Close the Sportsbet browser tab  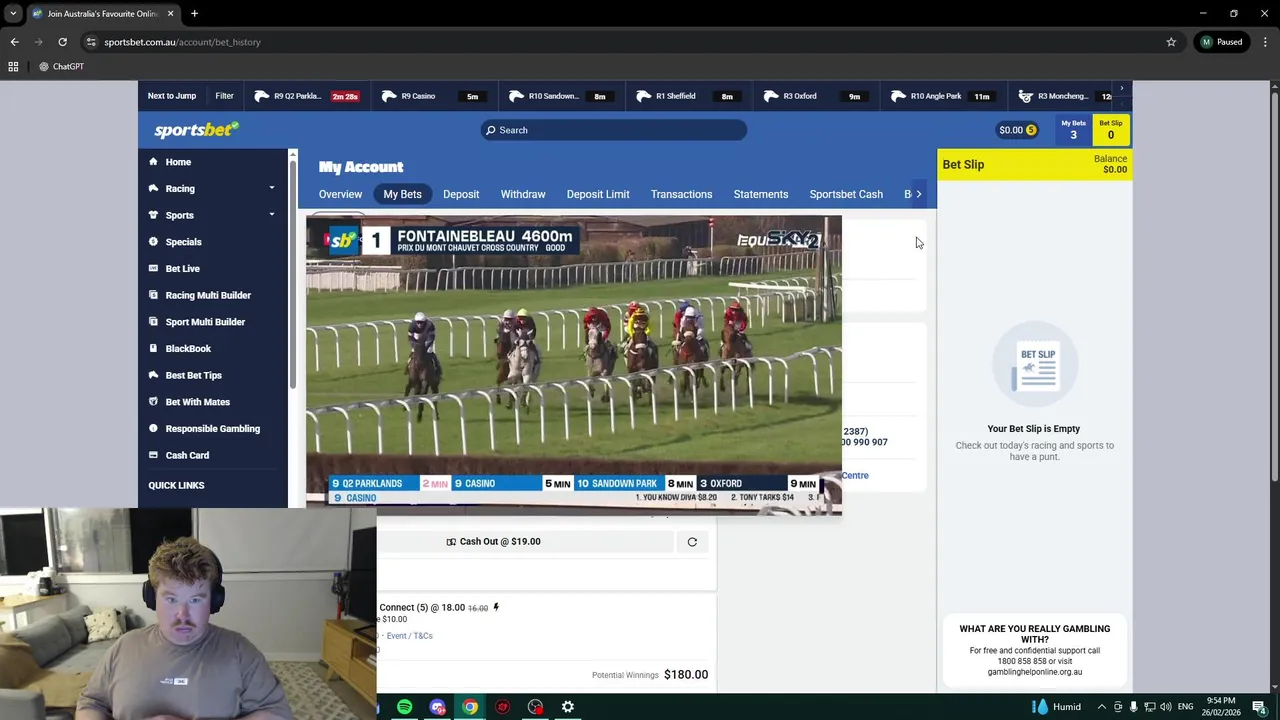170,14
